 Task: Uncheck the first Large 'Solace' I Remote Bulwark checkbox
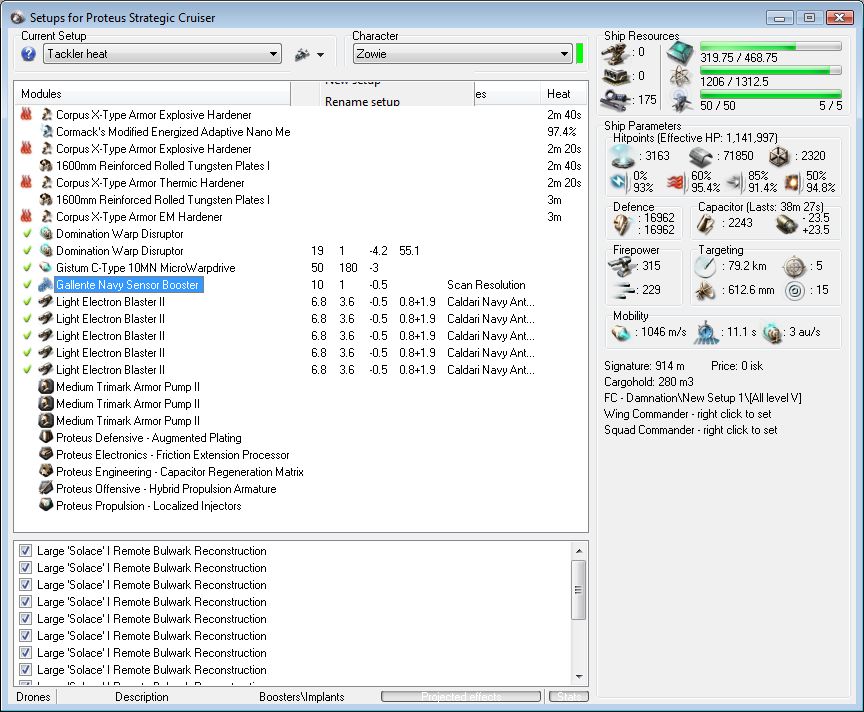point(25,551)
